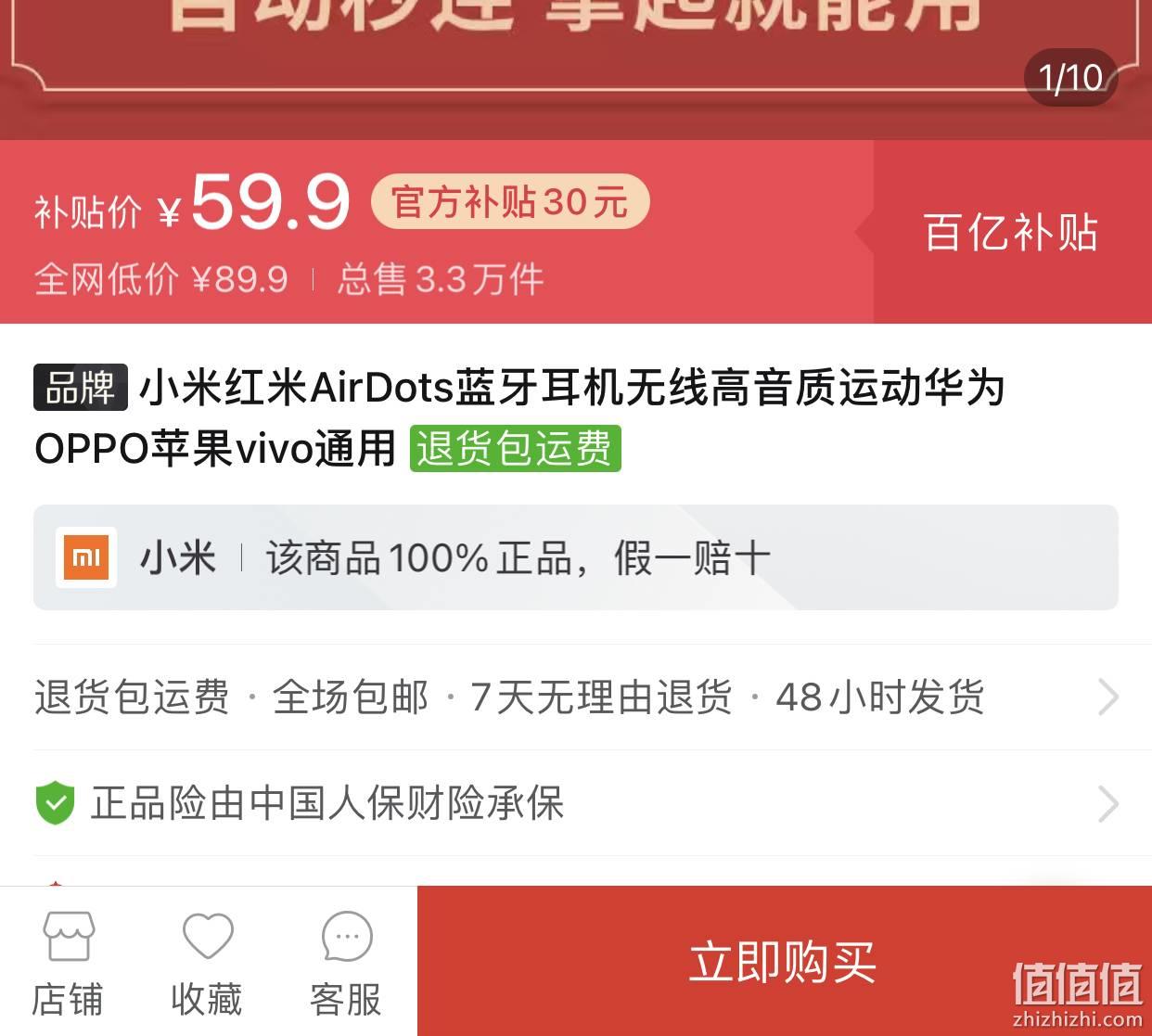
Task: Open the 店铺 store icon
Action: tap(69, 936)
